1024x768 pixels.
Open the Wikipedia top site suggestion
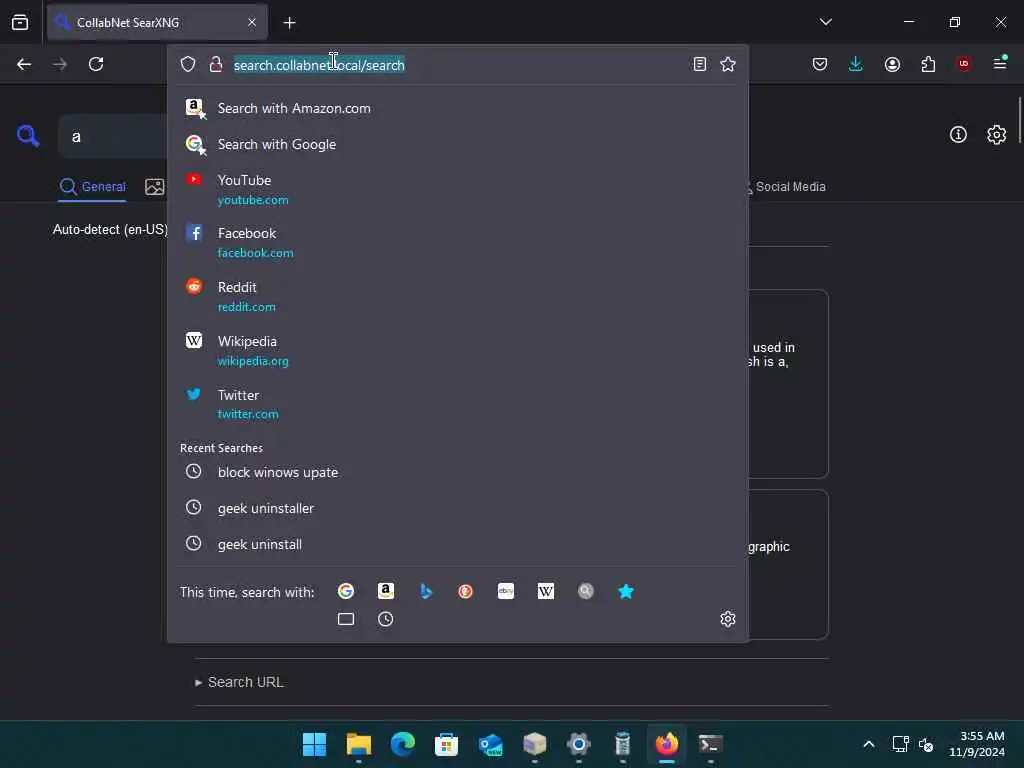(x=457, y=350)
